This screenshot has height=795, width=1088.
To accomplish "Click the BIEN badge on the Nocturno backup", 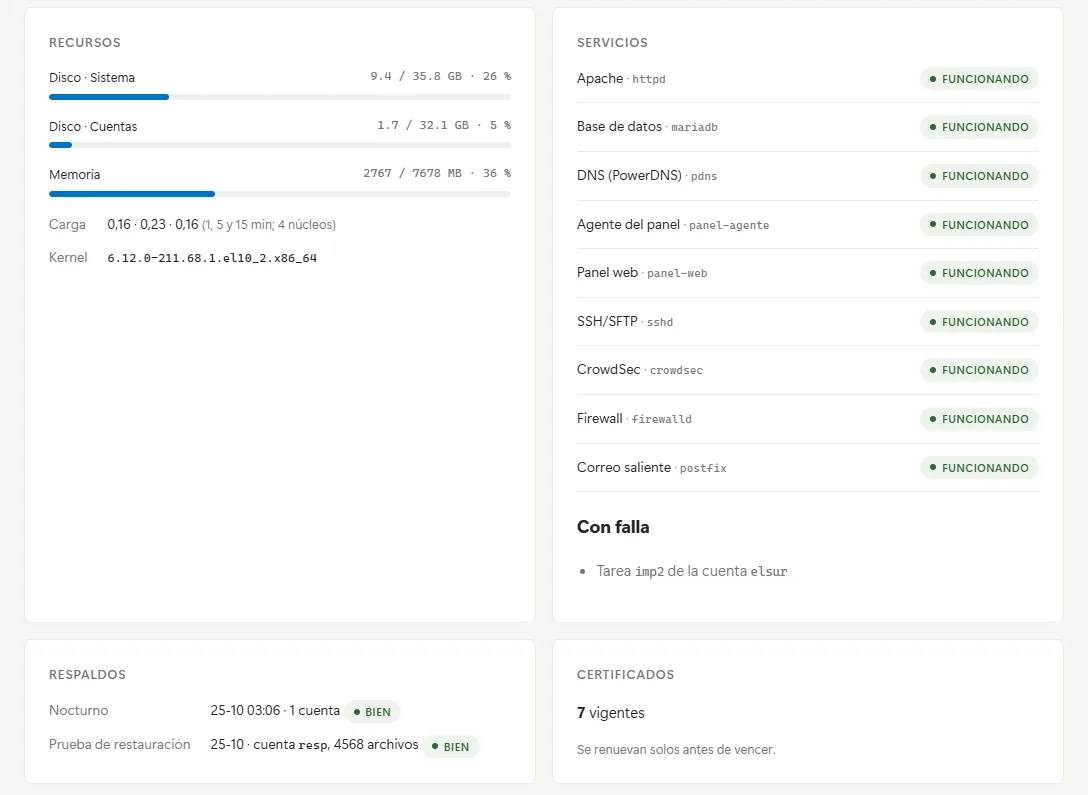I will pos(372,712).
